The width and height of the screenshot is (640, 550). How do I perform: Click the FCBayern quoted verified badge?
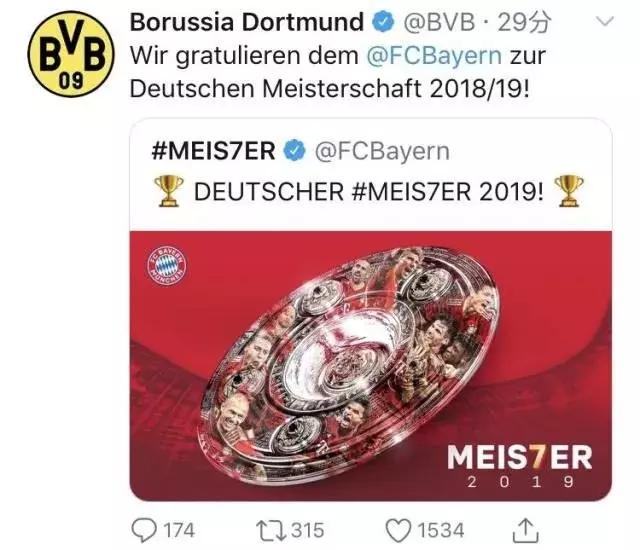294,151
